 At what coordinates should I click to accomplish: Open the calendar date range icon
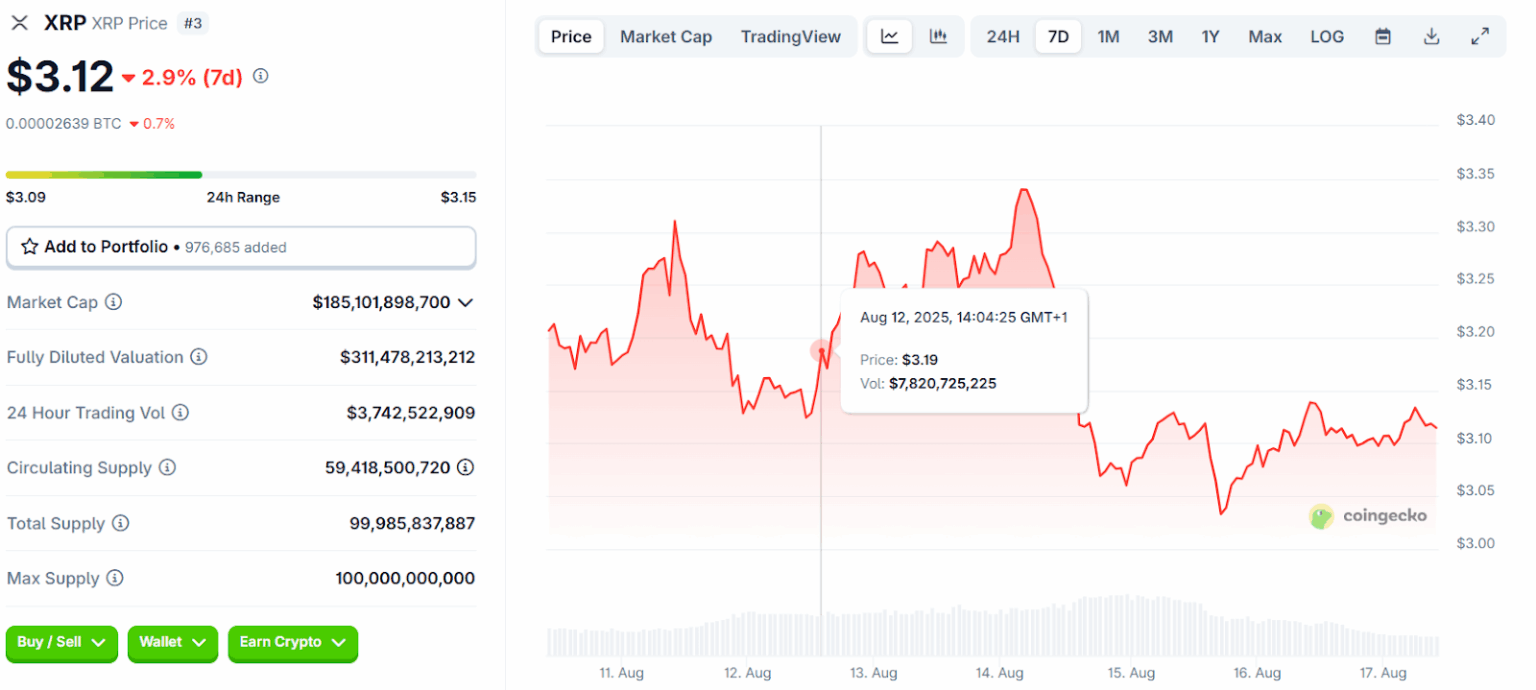click(1382, 35)
